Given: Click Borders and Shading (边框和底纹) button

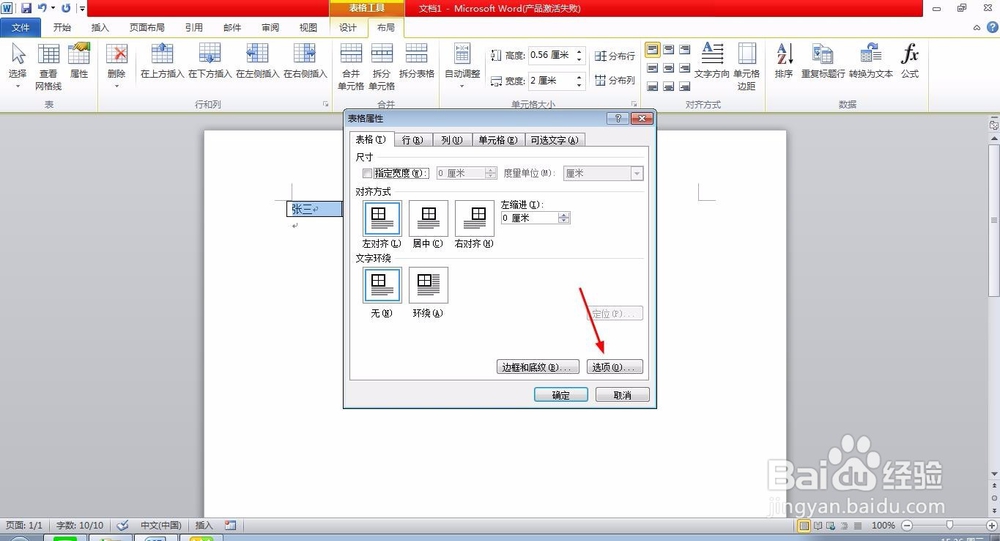Looking at the screenshot, I should click(x=538, y=367).
